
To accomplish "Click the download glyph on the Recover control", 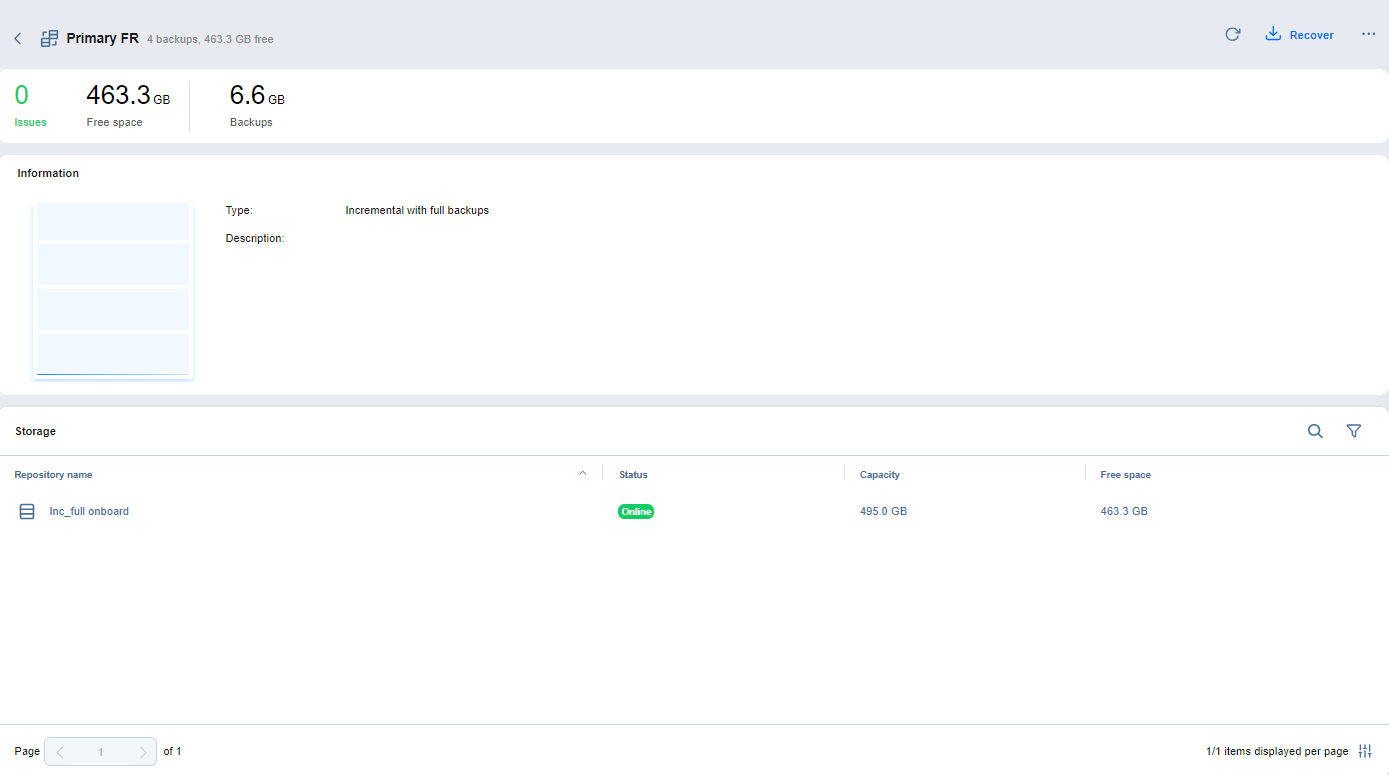I will point(1272,33).
